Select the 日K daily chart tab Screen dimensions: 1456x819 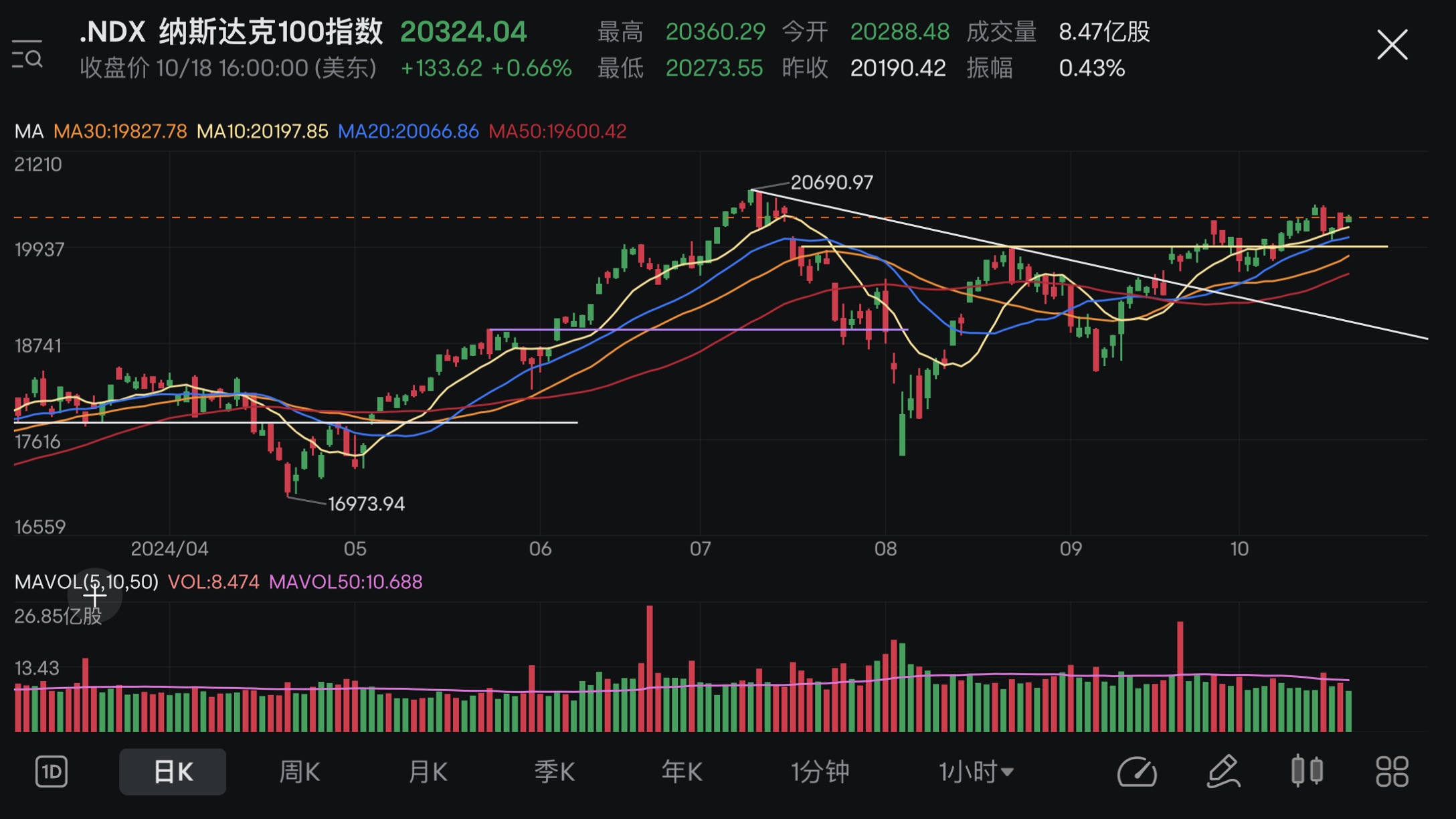173,772
